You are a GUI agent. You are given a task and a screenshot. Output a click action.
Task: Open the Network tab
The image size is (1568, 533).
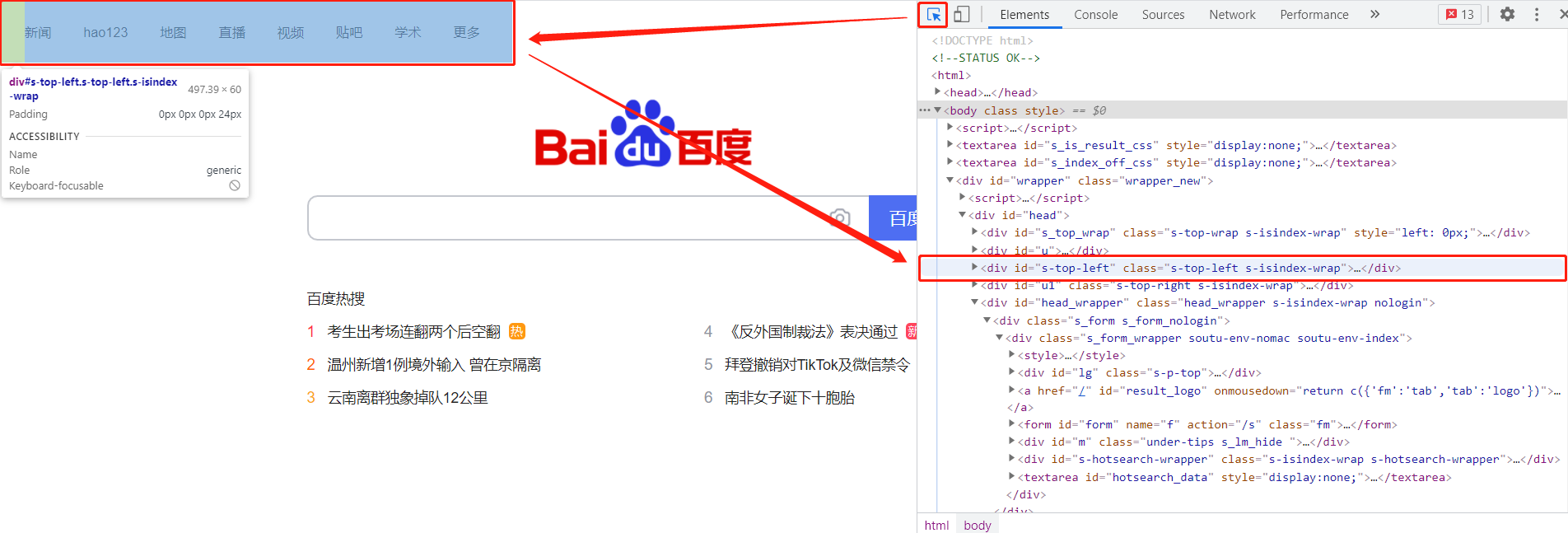[1232, 14]
